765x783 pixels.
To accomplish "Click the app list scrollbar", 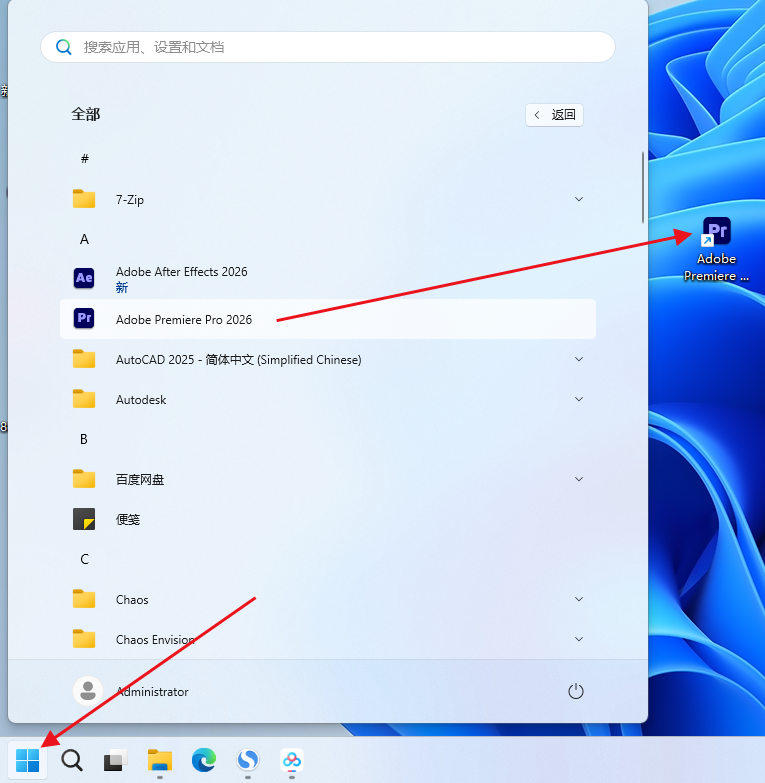I will (643, 188).
